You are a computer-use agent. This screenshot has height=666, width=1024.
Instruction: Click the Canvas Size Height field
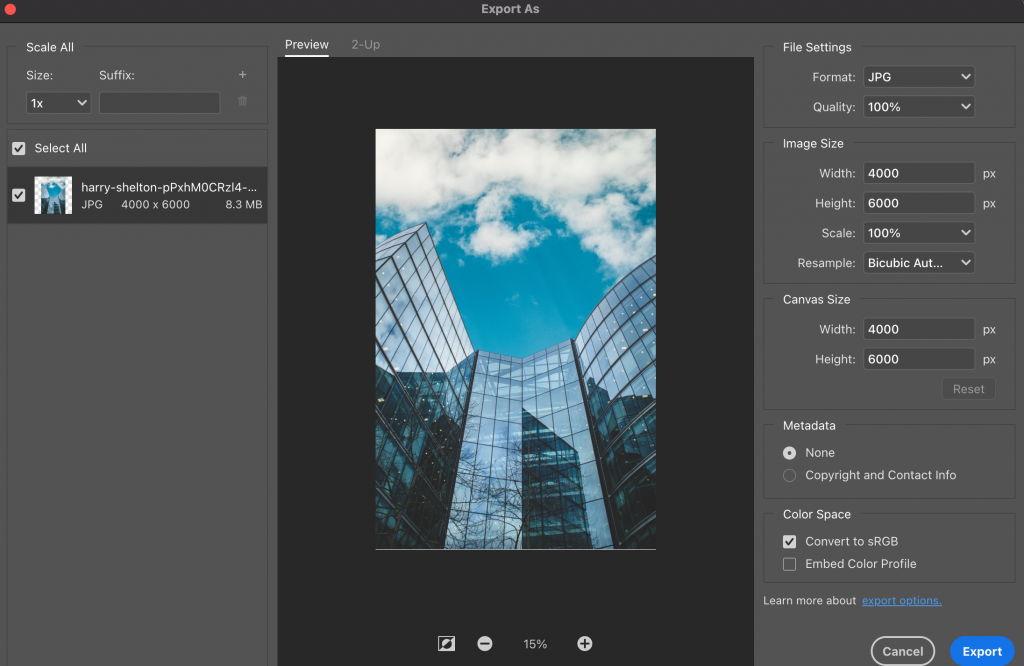pyautogui.click(x=919, y=359)
